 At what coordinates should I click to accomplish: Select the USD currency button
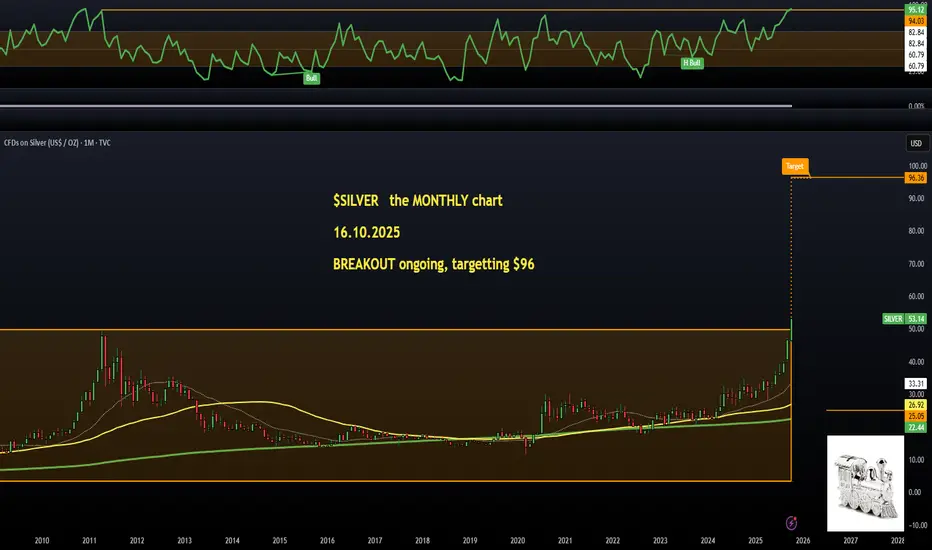click(x=916, y=143)
